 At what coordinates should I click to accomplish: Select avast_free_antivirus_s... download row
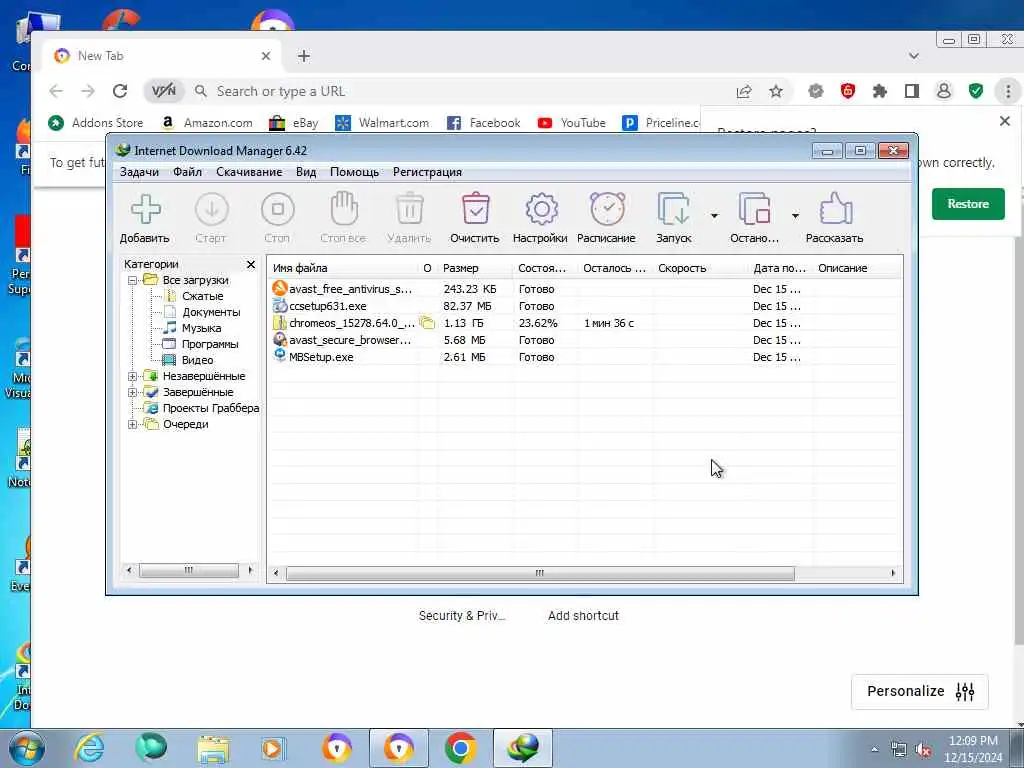[x=584, y=289]
